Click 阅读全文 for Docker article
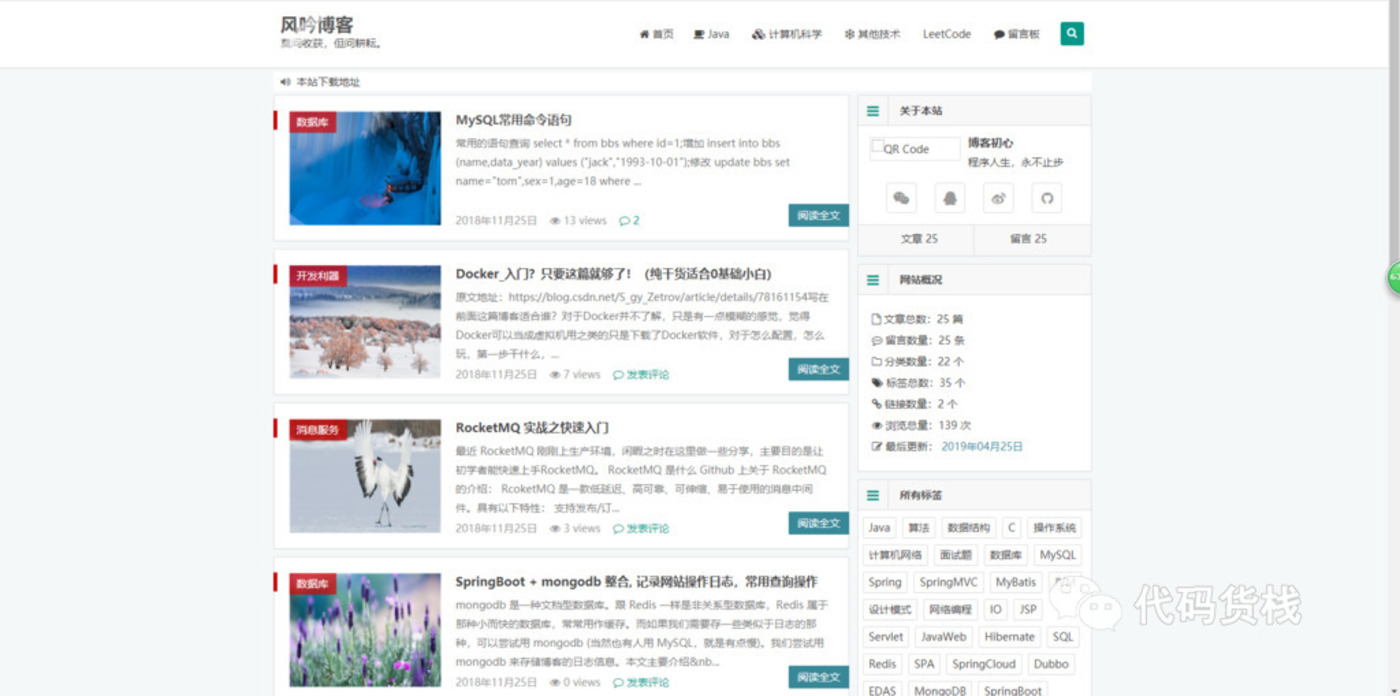The width and height of the screenshot is (1400, 696). point(819,369)
